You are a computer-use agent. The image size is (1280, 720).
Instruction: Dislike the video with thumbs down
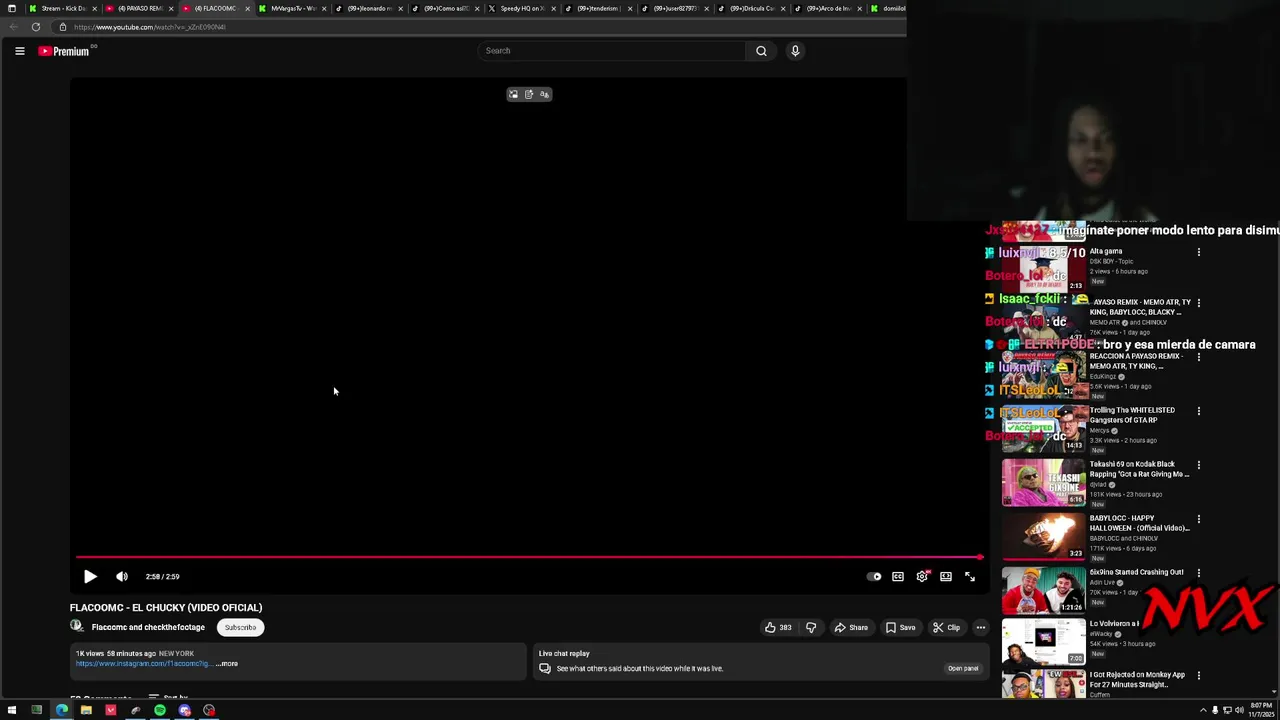[x=811, y=627]
